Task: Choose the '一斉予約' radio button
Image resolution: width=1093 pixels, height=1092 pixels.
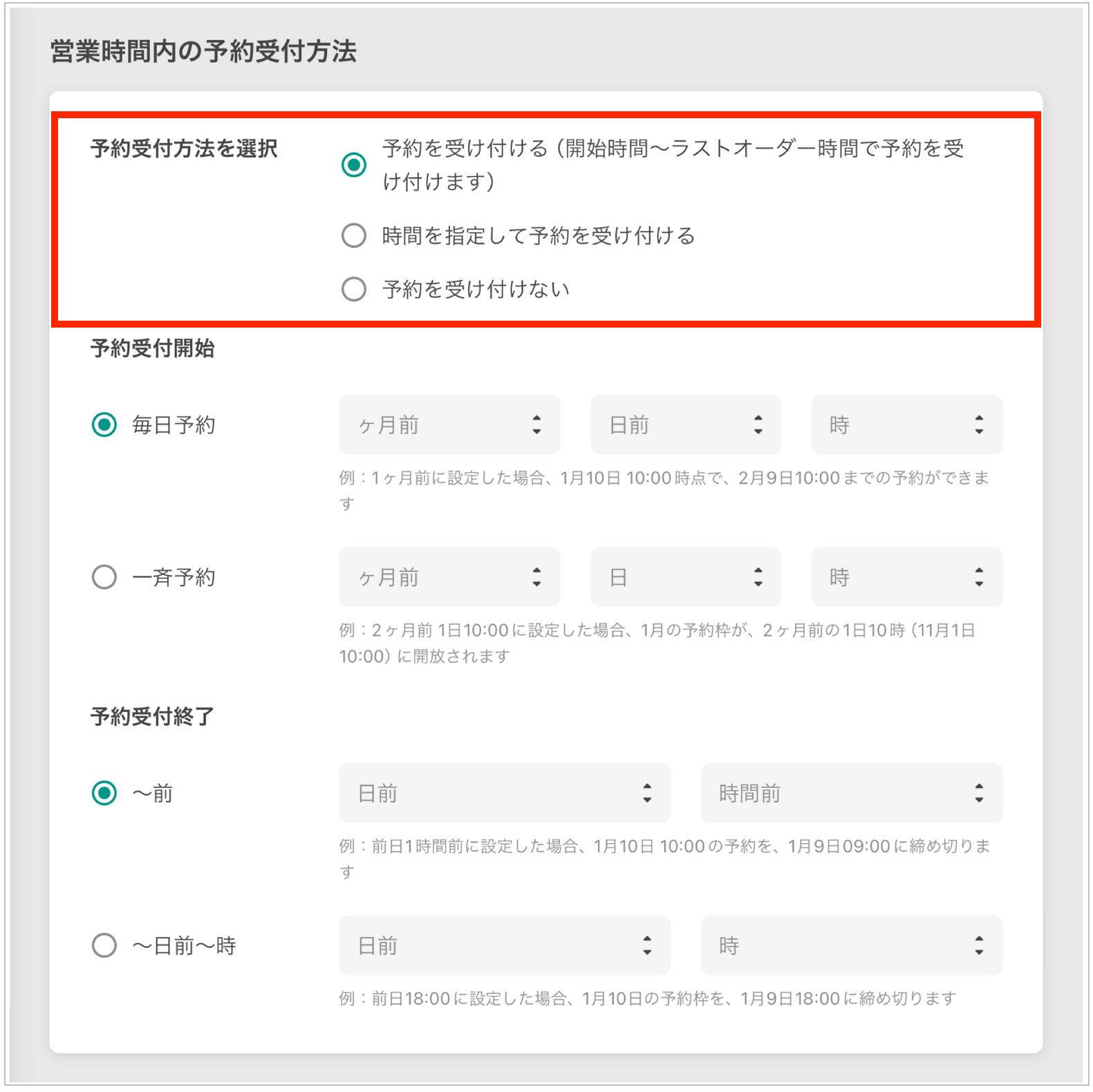Action: 104,576
